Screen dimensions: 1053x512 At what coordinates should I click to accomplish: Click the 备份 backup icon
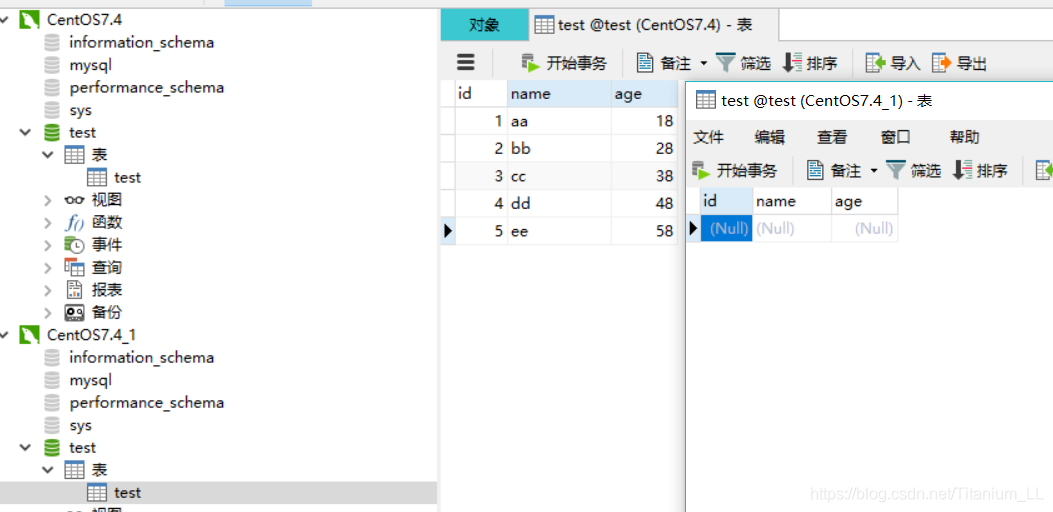74,313
